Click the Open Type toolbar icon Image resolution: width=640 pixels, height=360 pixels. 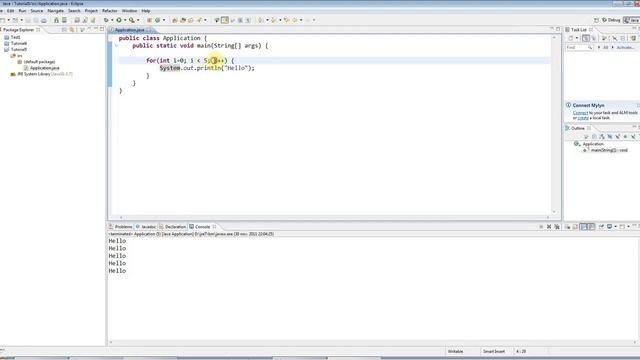(175, 20)
